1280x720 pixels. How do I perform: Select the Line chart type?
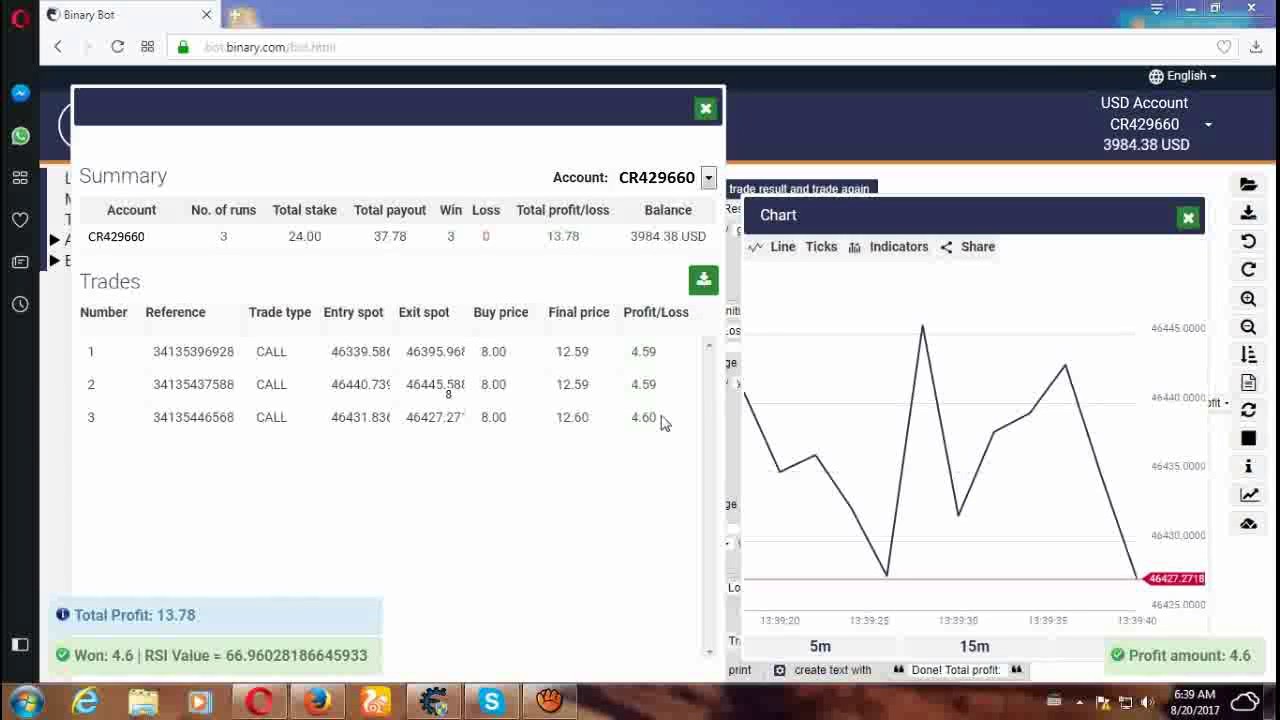point(772,247)
